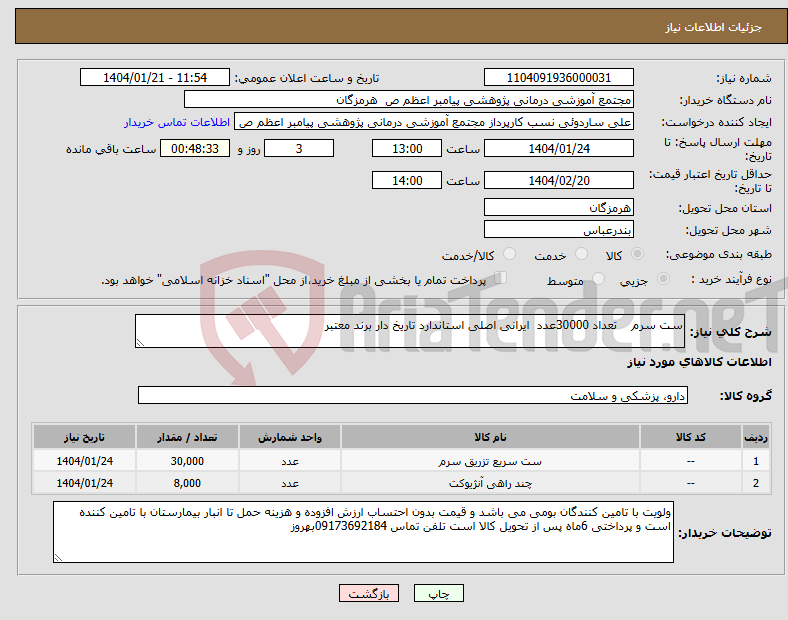
Task: Click the گروه کالا field دارو، پزشکی و سلامت
Action: pyautogui.click(x=413, y=395)
